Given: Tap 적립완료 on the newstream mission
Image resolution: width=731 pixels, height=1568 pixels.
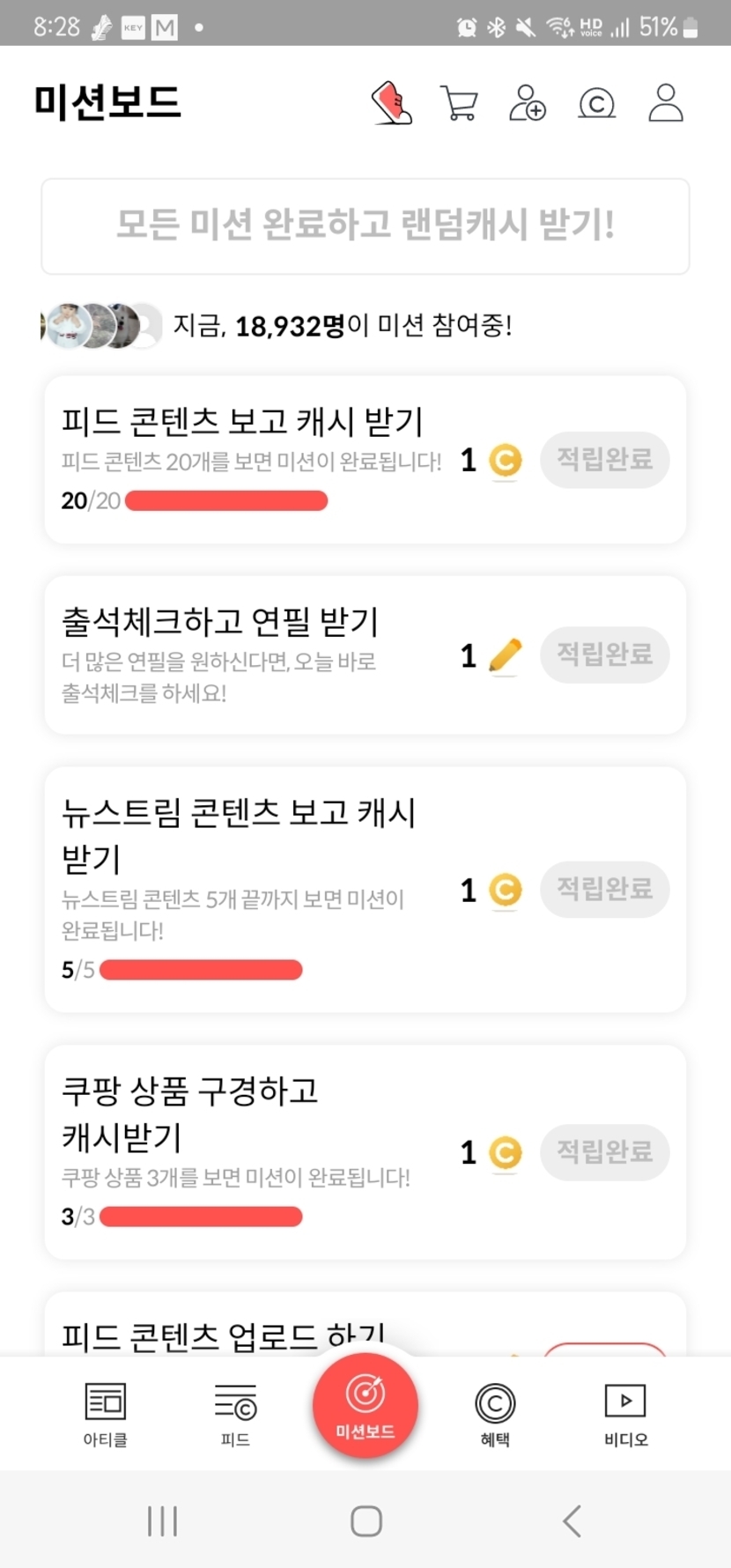Looking at the screenshot, I should pos(604,889).
